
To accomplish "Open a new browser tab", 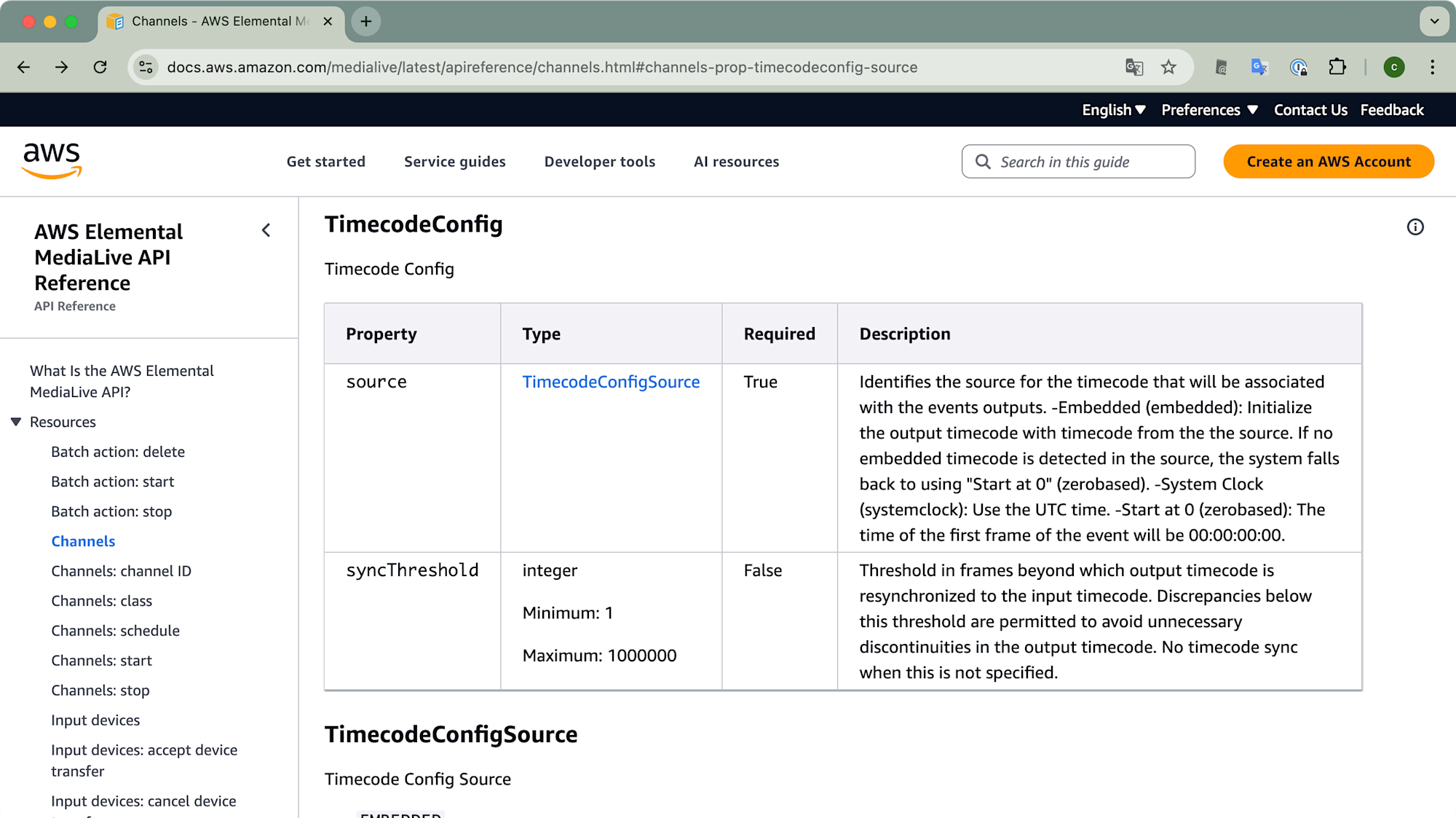I will tap(366, 21).
